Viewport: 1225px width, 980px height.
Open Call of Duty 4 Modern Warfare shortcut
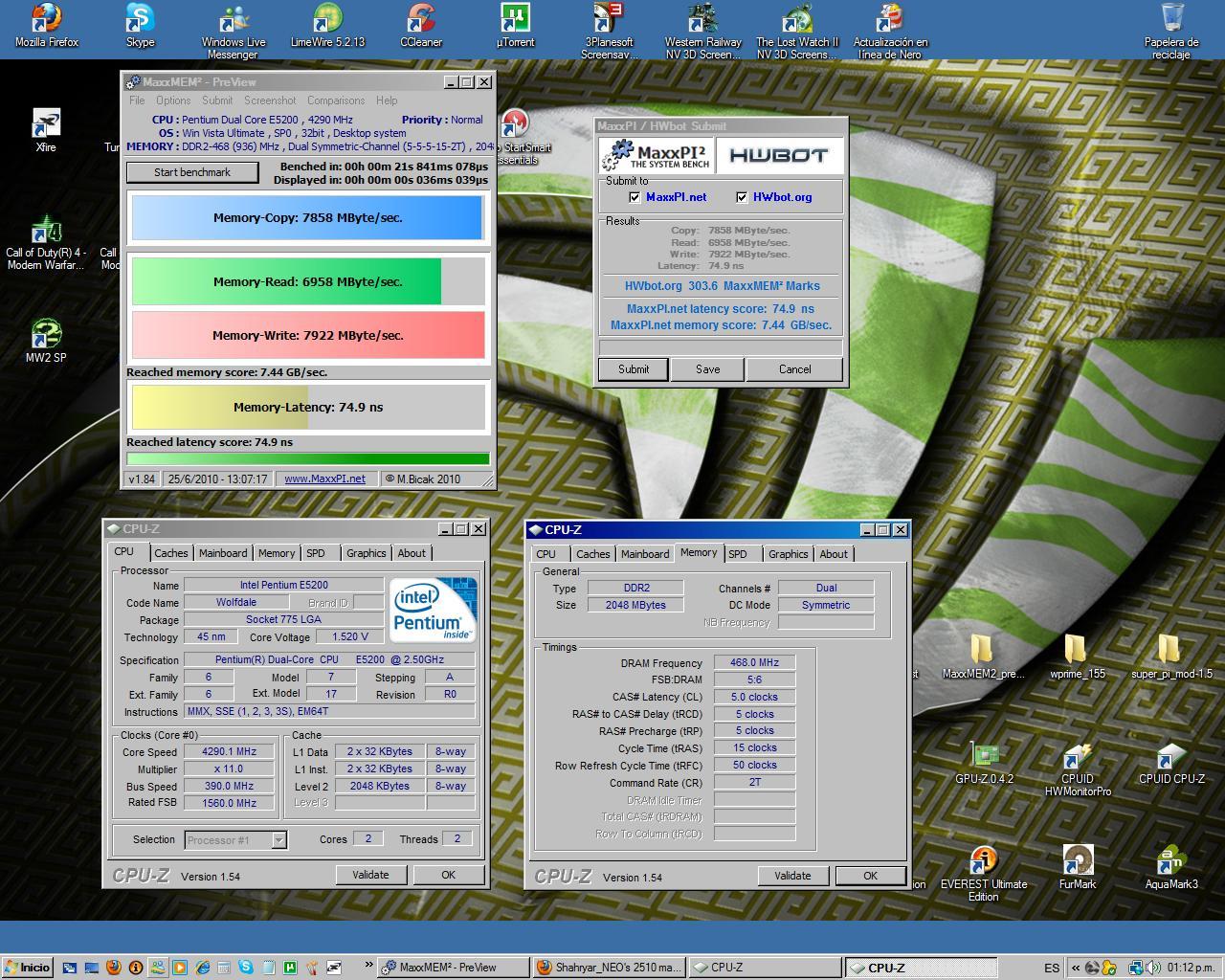46,244
